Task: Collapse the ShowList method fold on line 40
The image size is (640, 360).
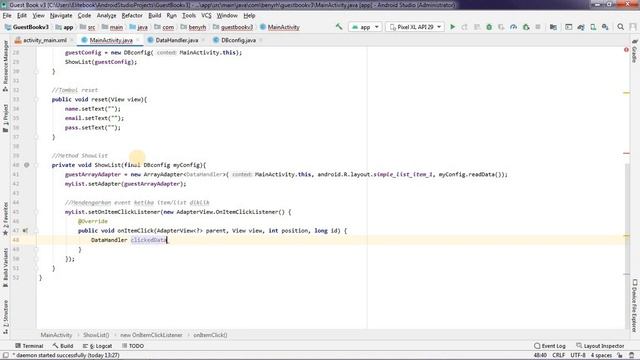Action: (x=36, y=165)
